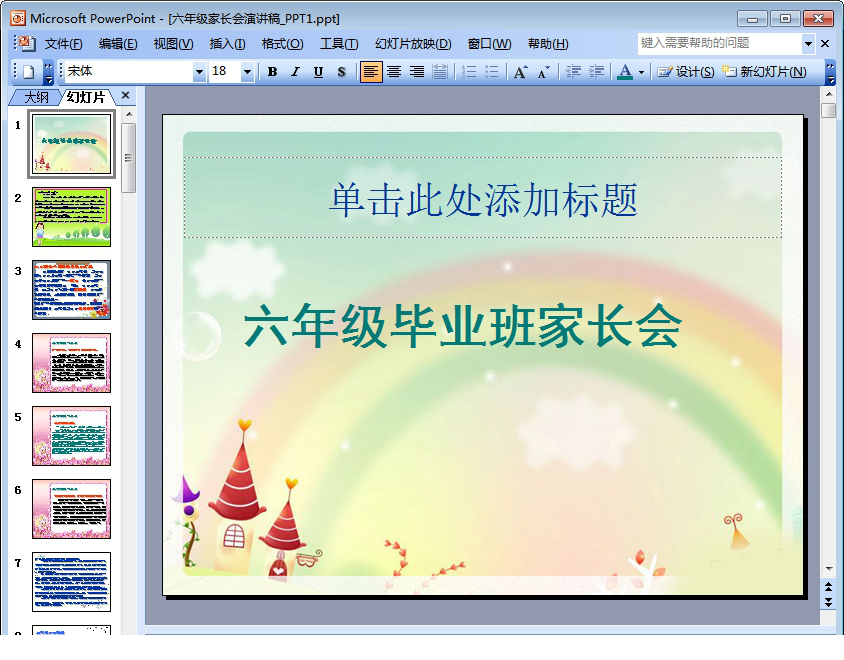Screen dimensions: 844x660
Task: Open the Design (设计) pane
Action: (x=686, y=72)
